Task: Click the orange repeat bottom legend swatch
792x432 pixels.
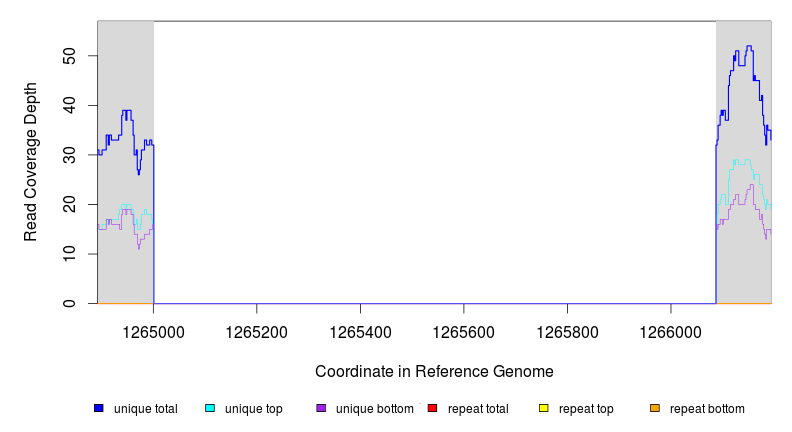Action: point(655,408)
